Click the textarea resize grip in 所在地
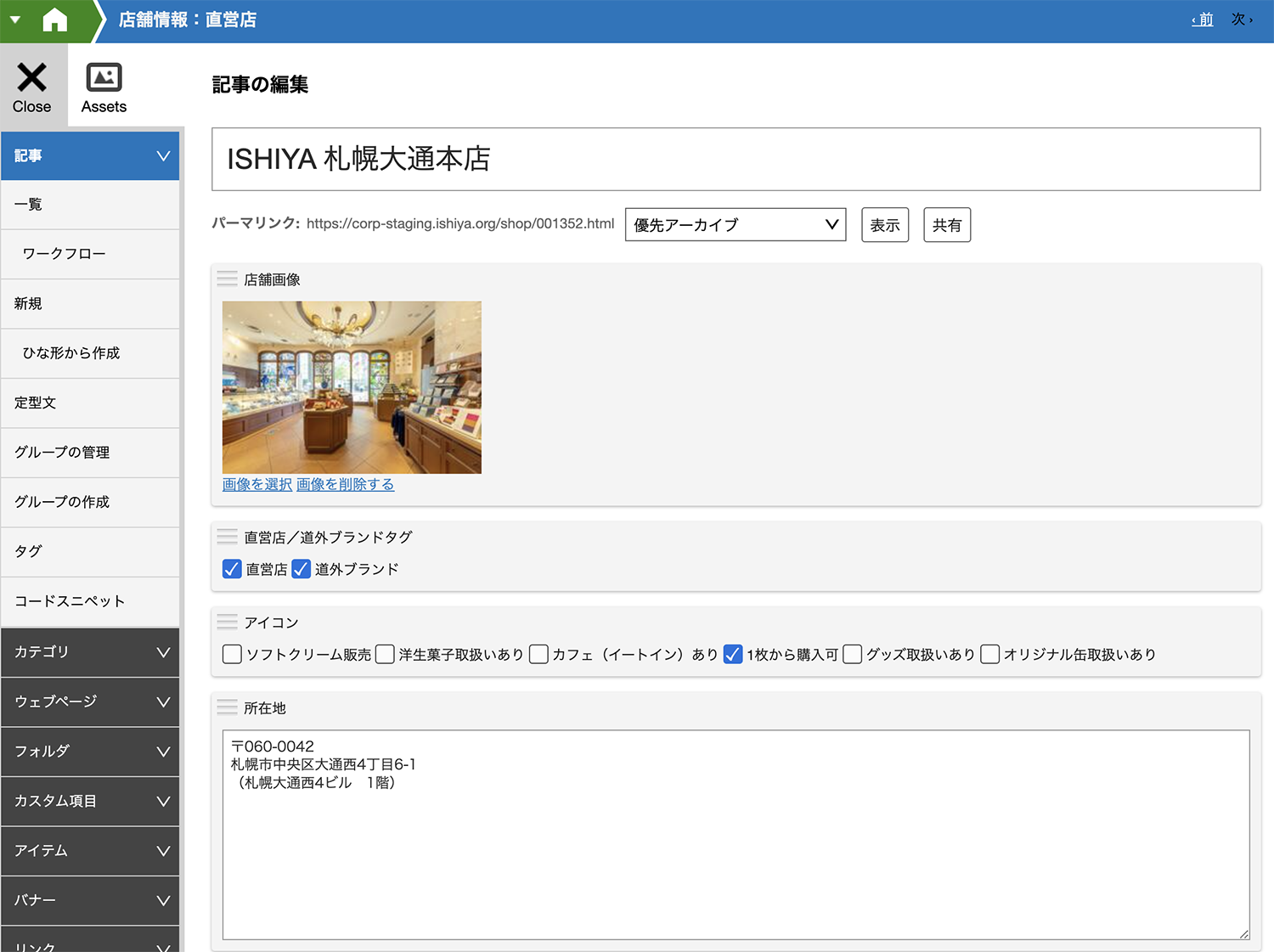1274x952 pixels. tap(1243, 933)
